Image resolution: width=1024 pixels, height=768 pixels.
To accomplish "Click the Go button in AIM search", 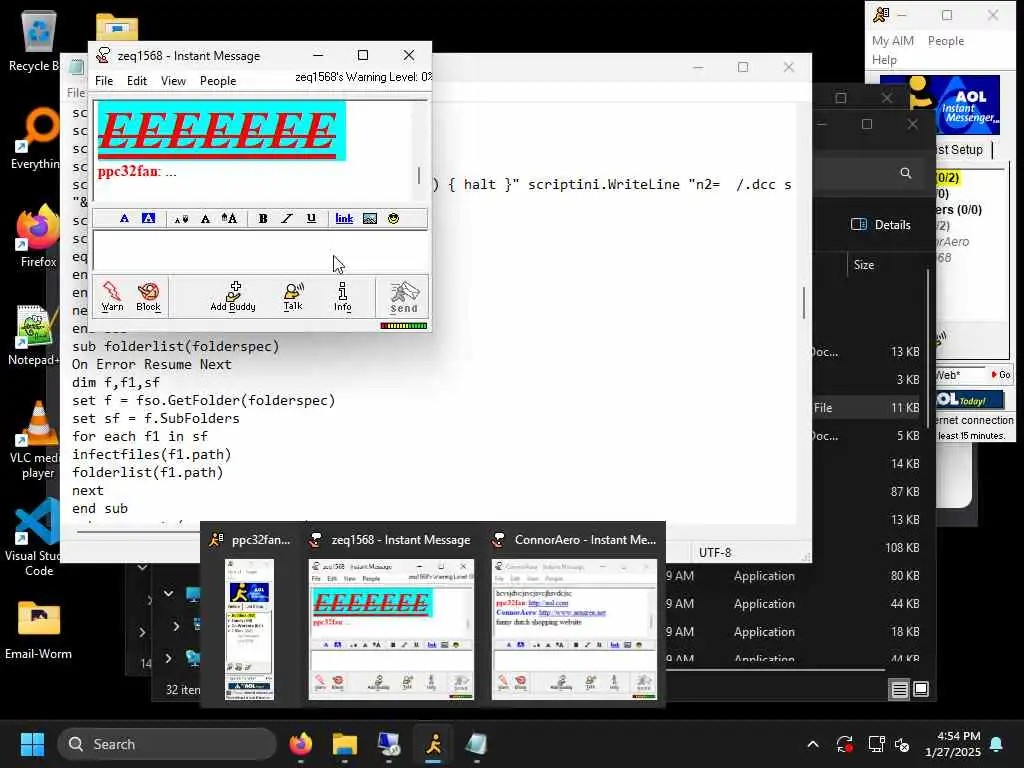I will tap(1001, 375).
